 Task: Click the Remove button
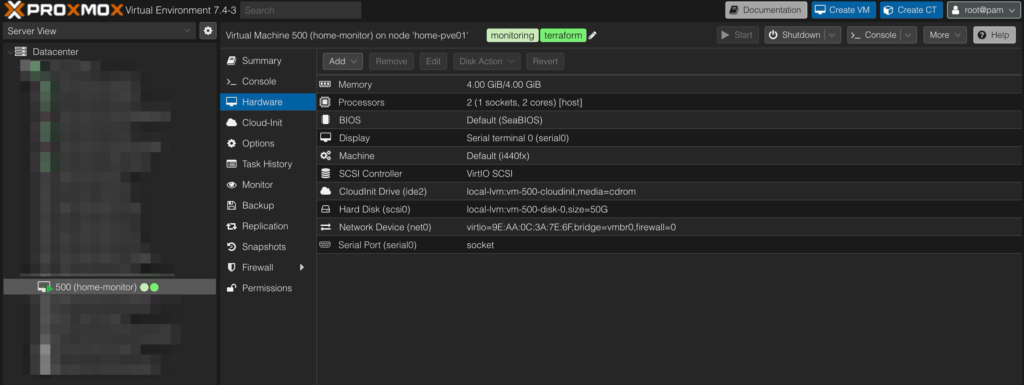[x=391, y=61]
